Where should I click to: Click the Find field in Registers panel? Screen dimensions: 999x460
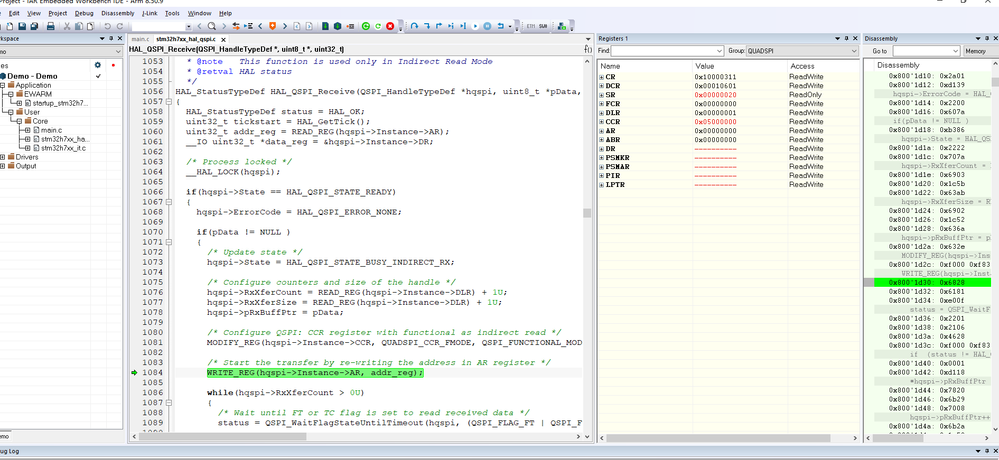tap(667, 51)
